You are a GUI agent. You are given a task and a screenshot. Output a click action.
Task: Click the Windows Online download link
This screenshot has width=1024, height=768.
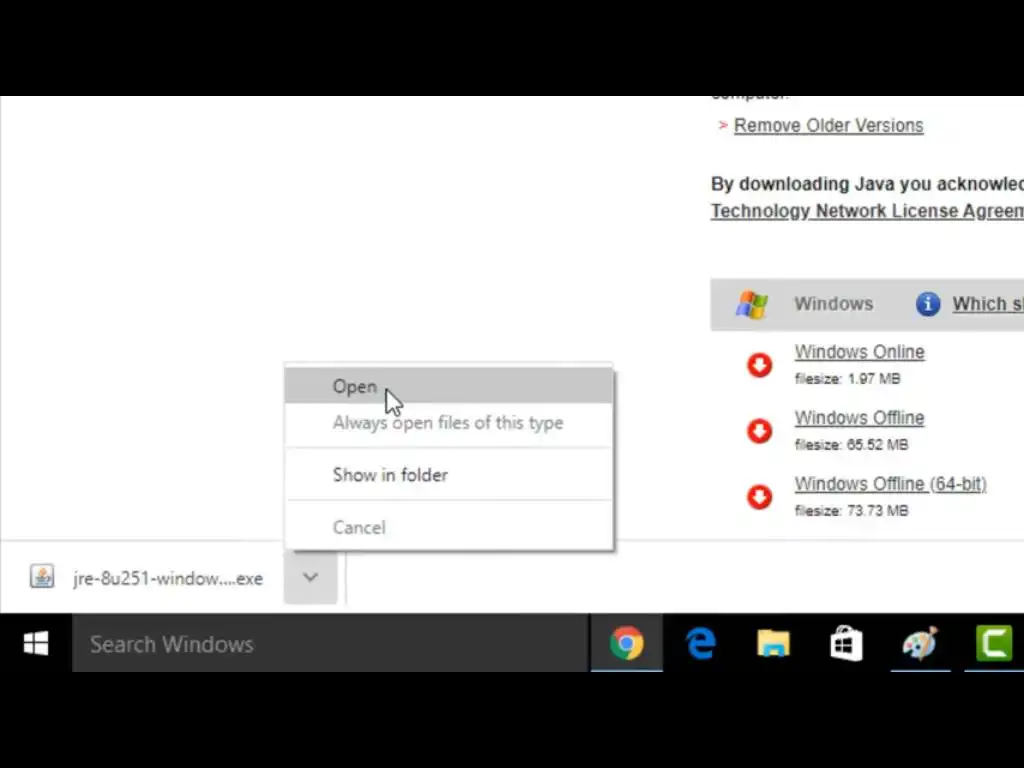coord(859,352)
